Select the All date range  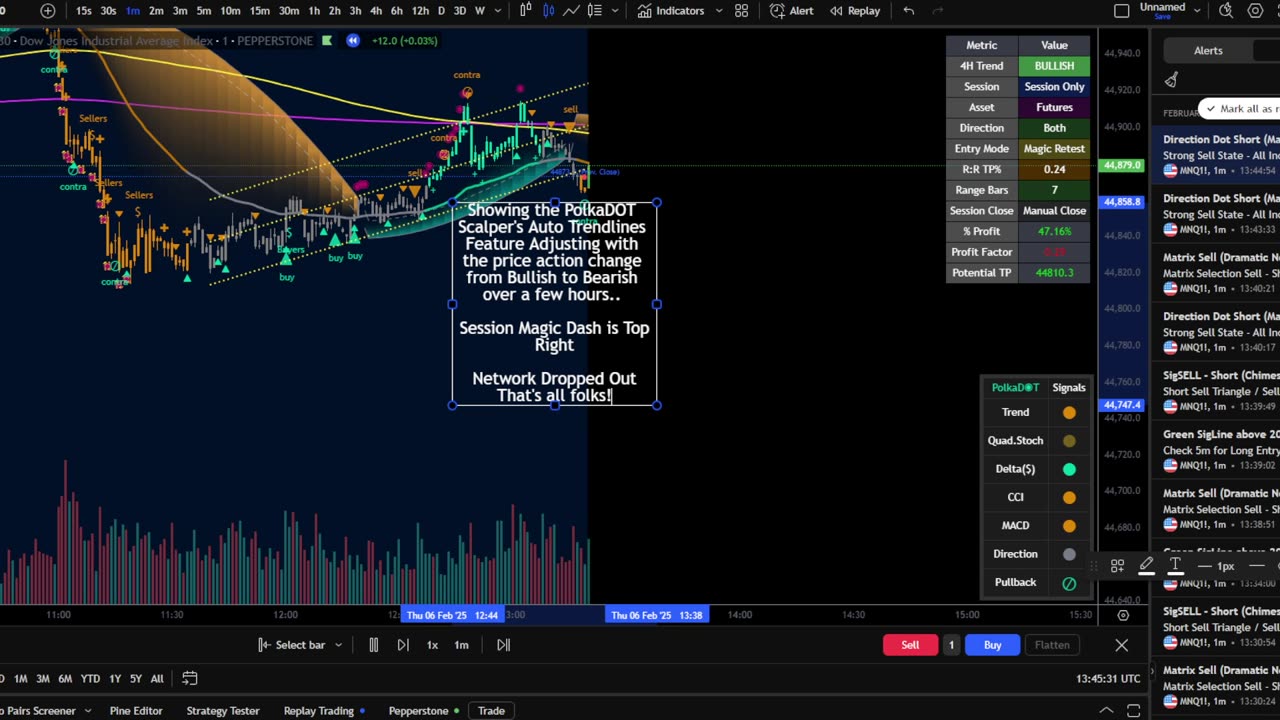pyautogui.click(x=157, y=679)
